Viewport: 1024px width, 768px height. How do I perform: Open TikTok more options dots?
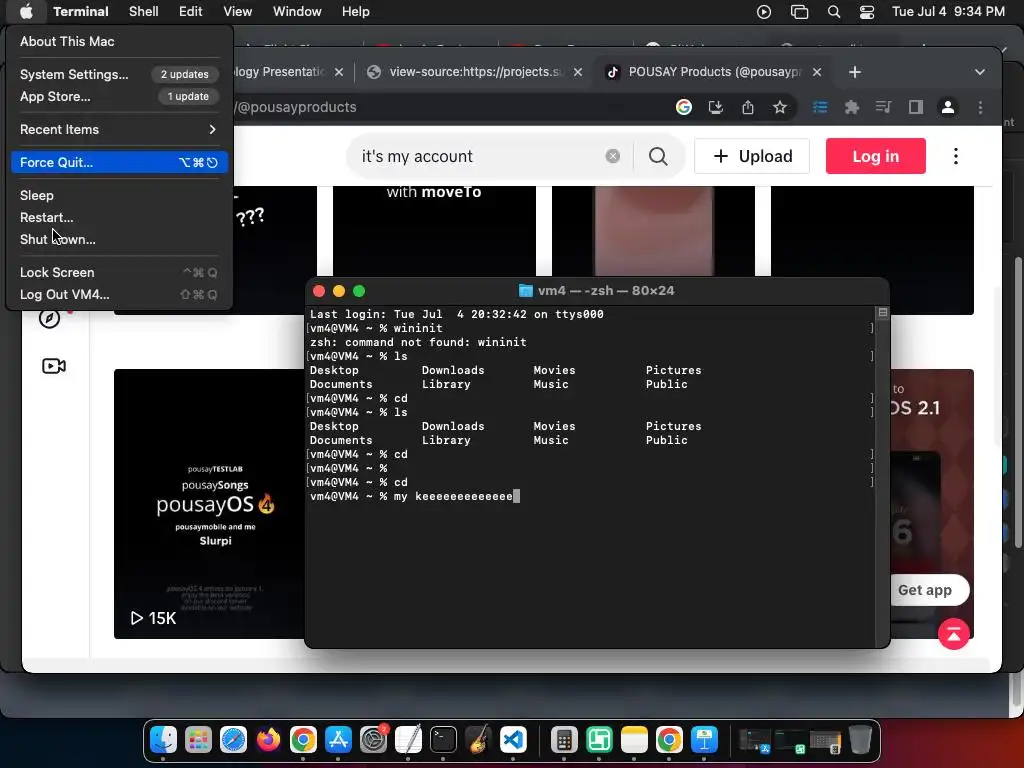pyautogui.click(x=956, y=156)
